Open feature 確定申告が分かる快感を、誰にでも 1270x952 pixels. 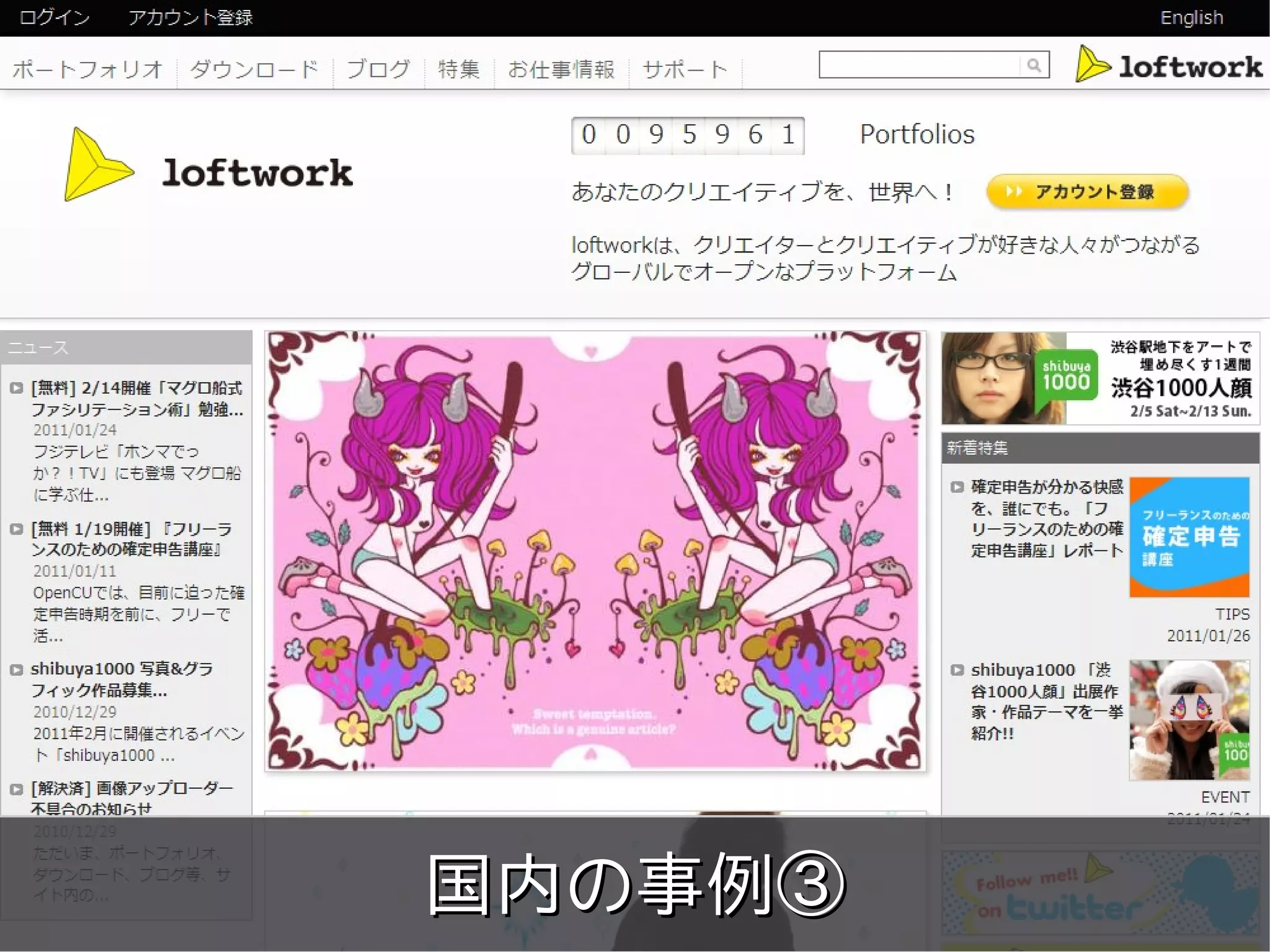1047,518
